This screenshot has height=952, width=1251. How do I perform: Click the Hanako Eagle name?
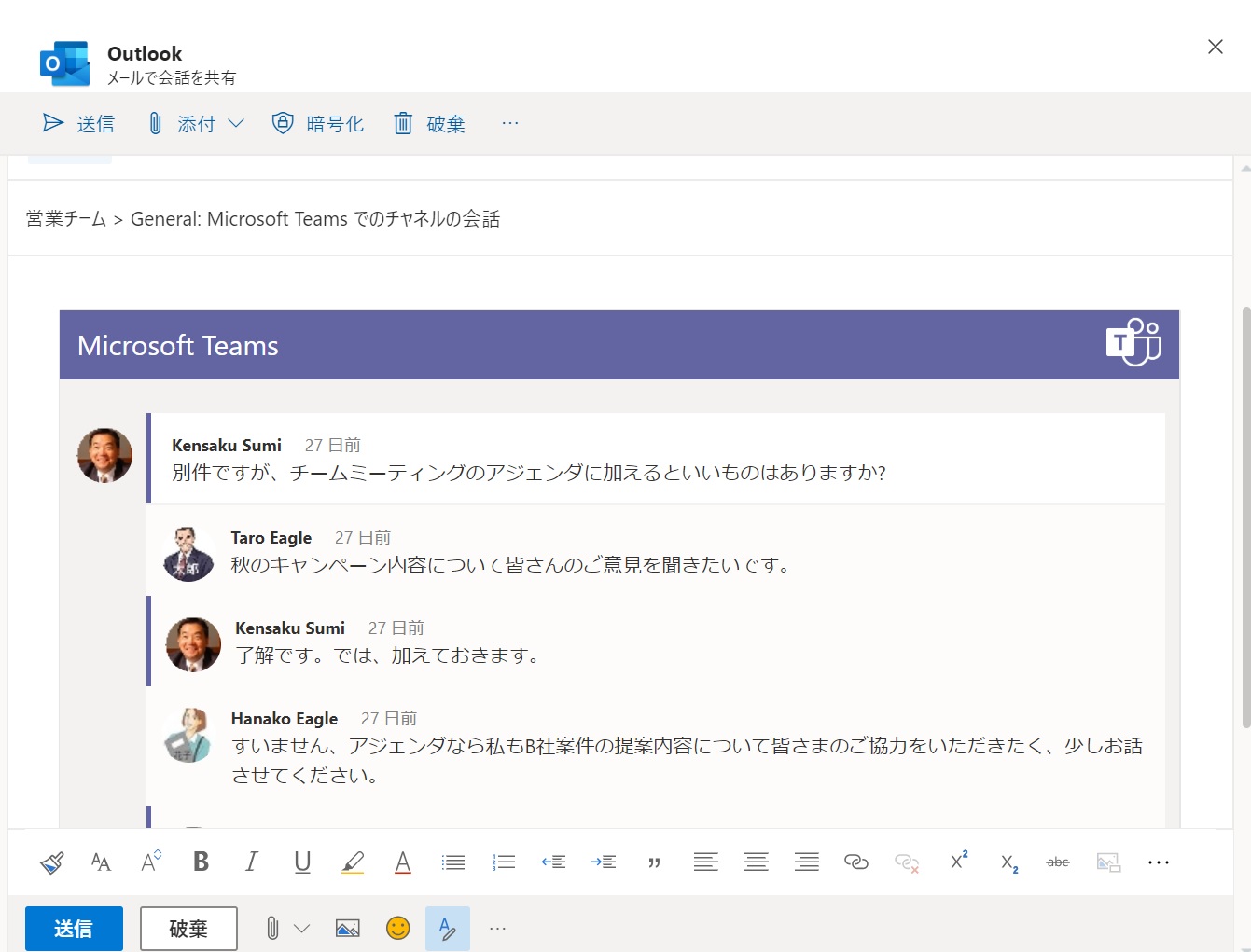[285, 719]
